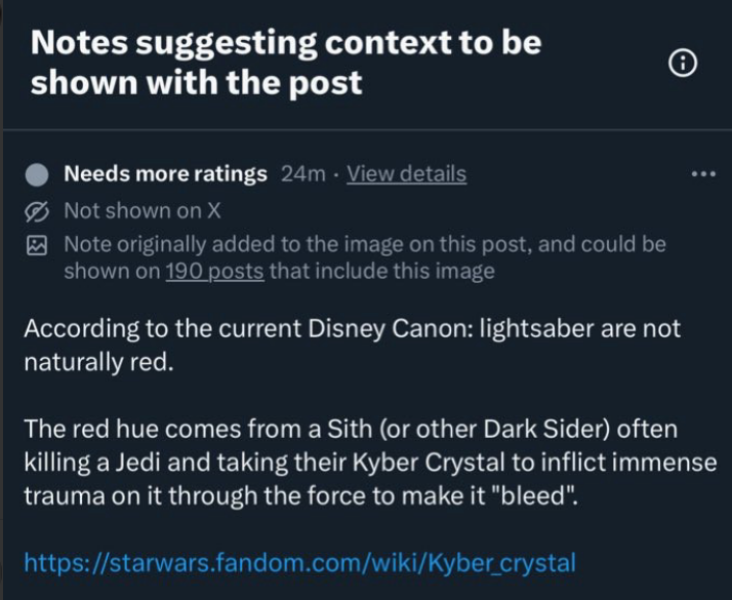Screen dimensions: 732x600
Task: Click the words naturally red in the note
Action: tap(97, 360)
